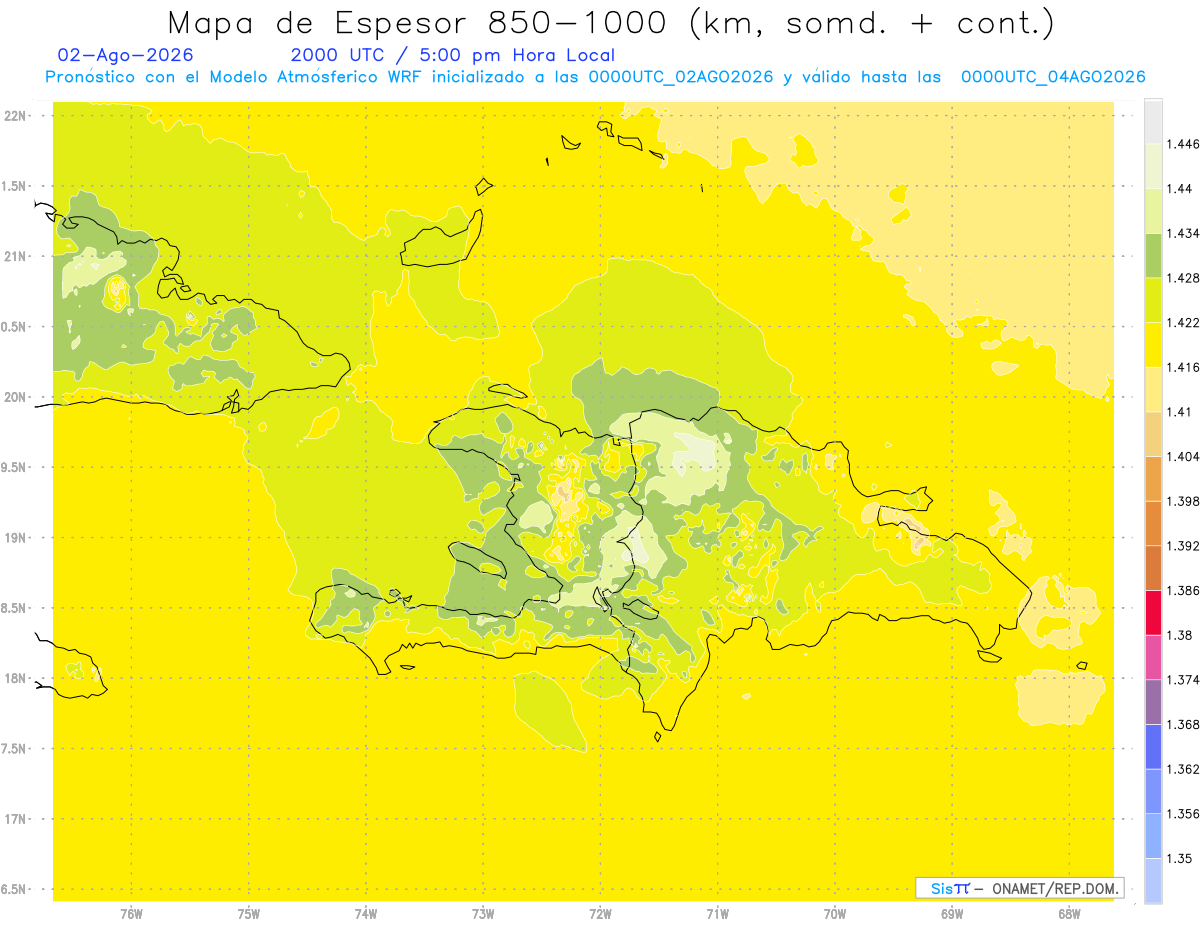
Task: Click the legend value 1.38
Action: 1181,635
